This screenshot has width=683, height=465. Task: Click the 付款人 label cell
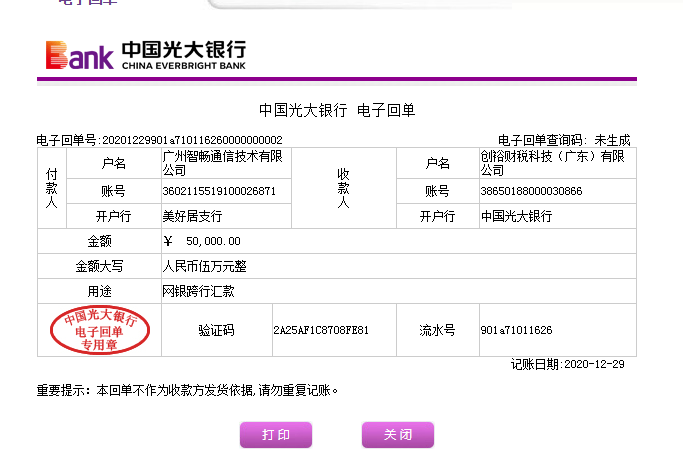tap(52, 188)
